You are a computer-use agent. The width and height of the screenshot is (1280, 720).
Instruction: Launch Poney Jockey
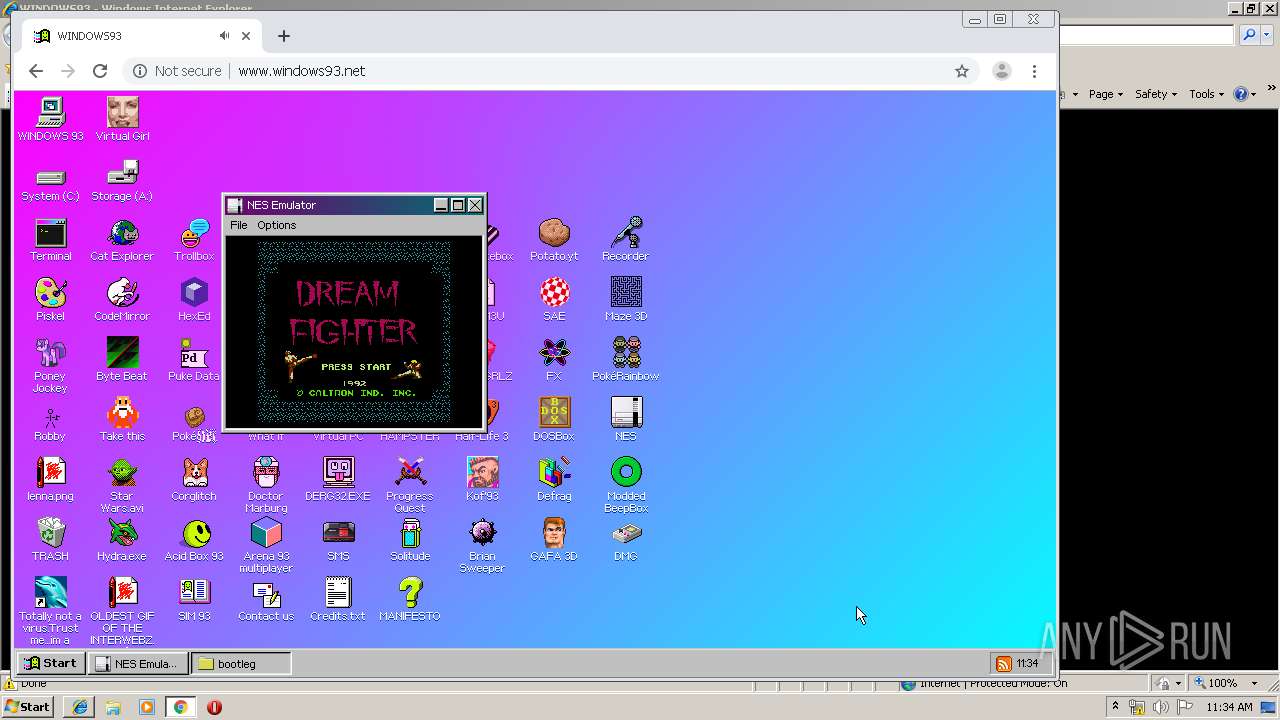click(x=50, y=365)
